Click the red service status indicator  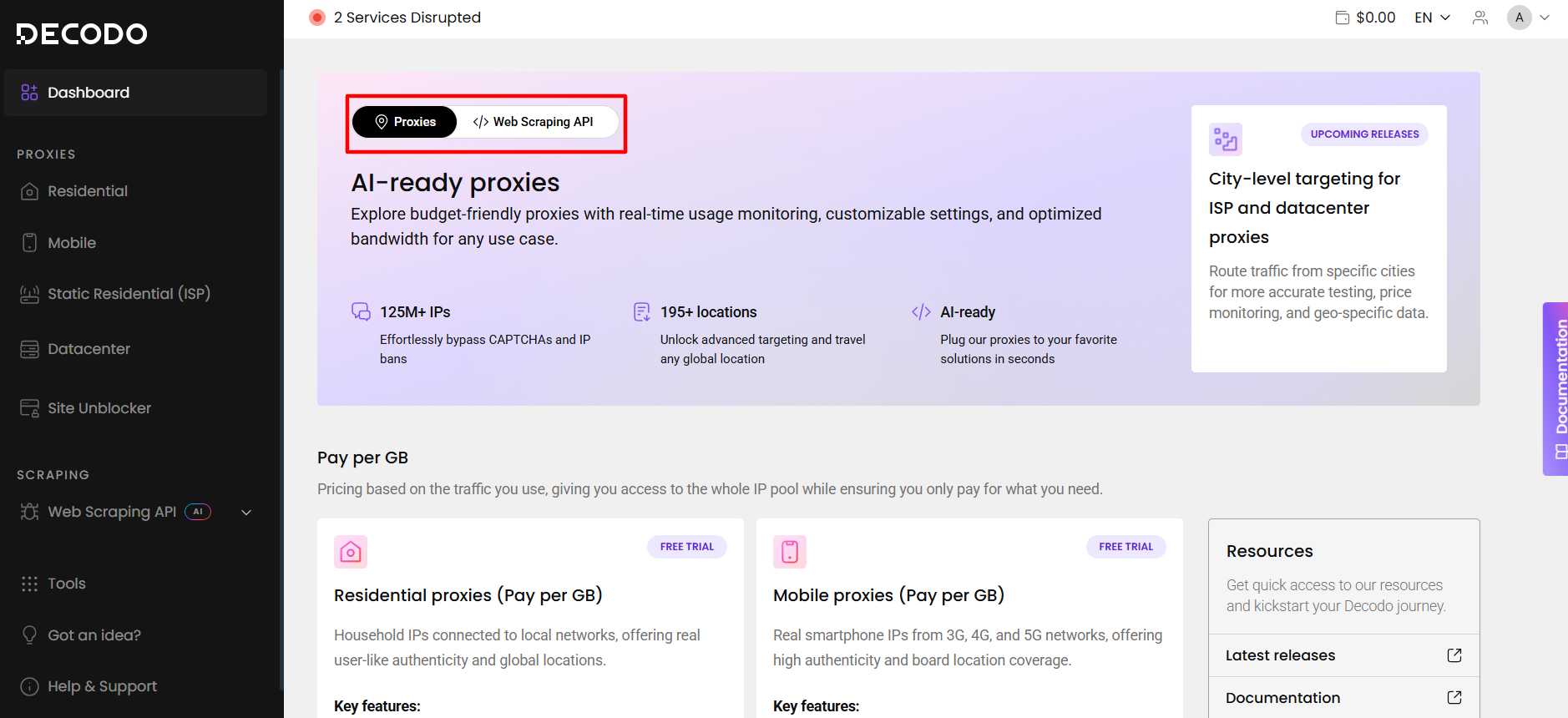[x=317, y=18]
